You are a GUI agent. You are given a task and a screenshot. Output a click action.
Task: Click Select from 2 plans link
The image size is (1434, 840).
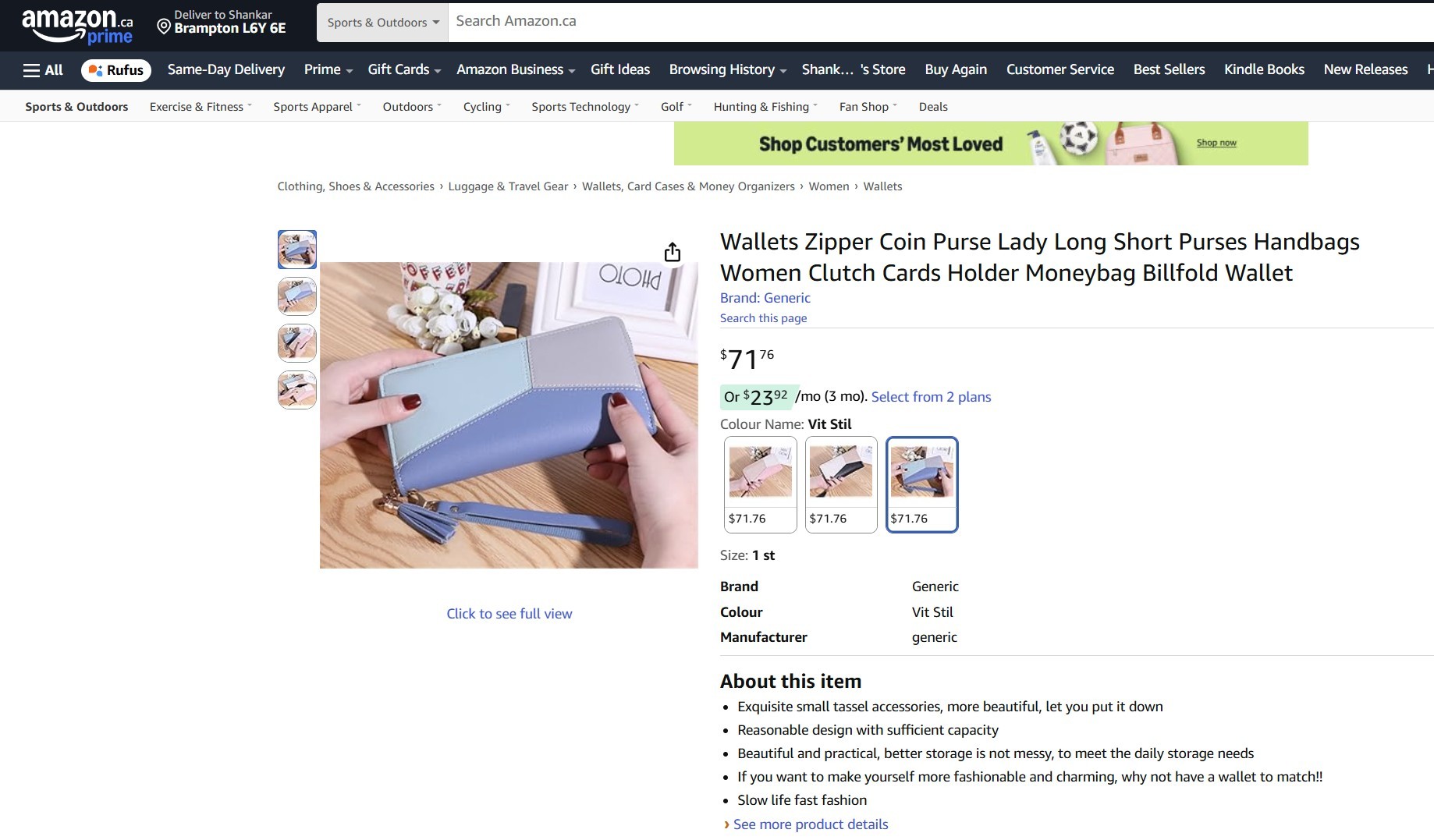pyautogui.click(x=931, y=397)
